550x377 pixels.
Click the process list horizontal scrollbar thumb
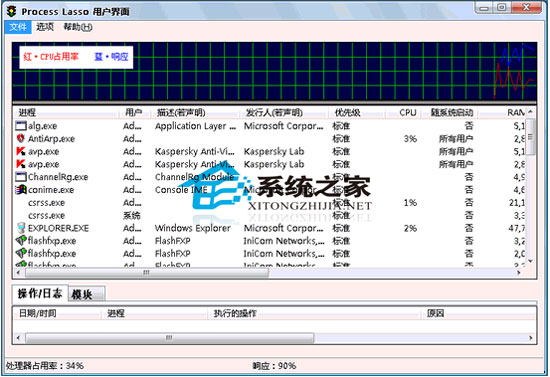147,272
